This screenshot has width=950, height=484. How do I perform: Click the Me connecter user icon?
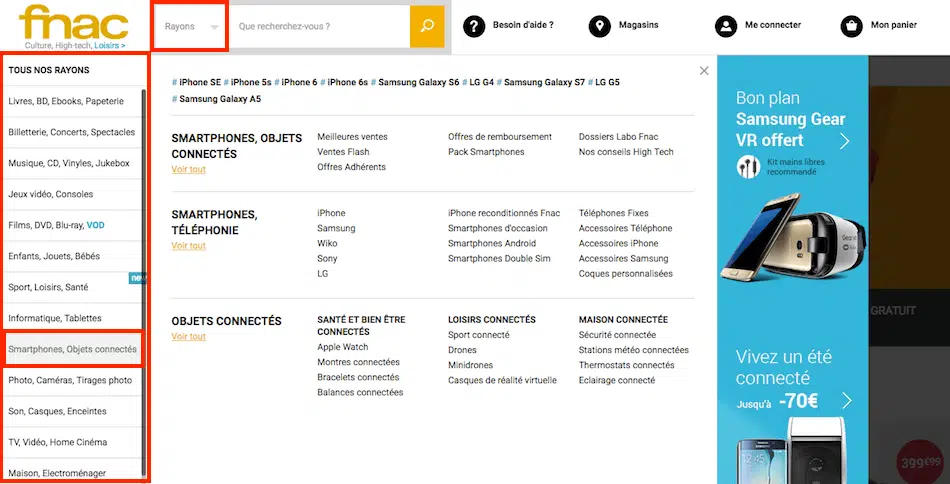(725, 26)
